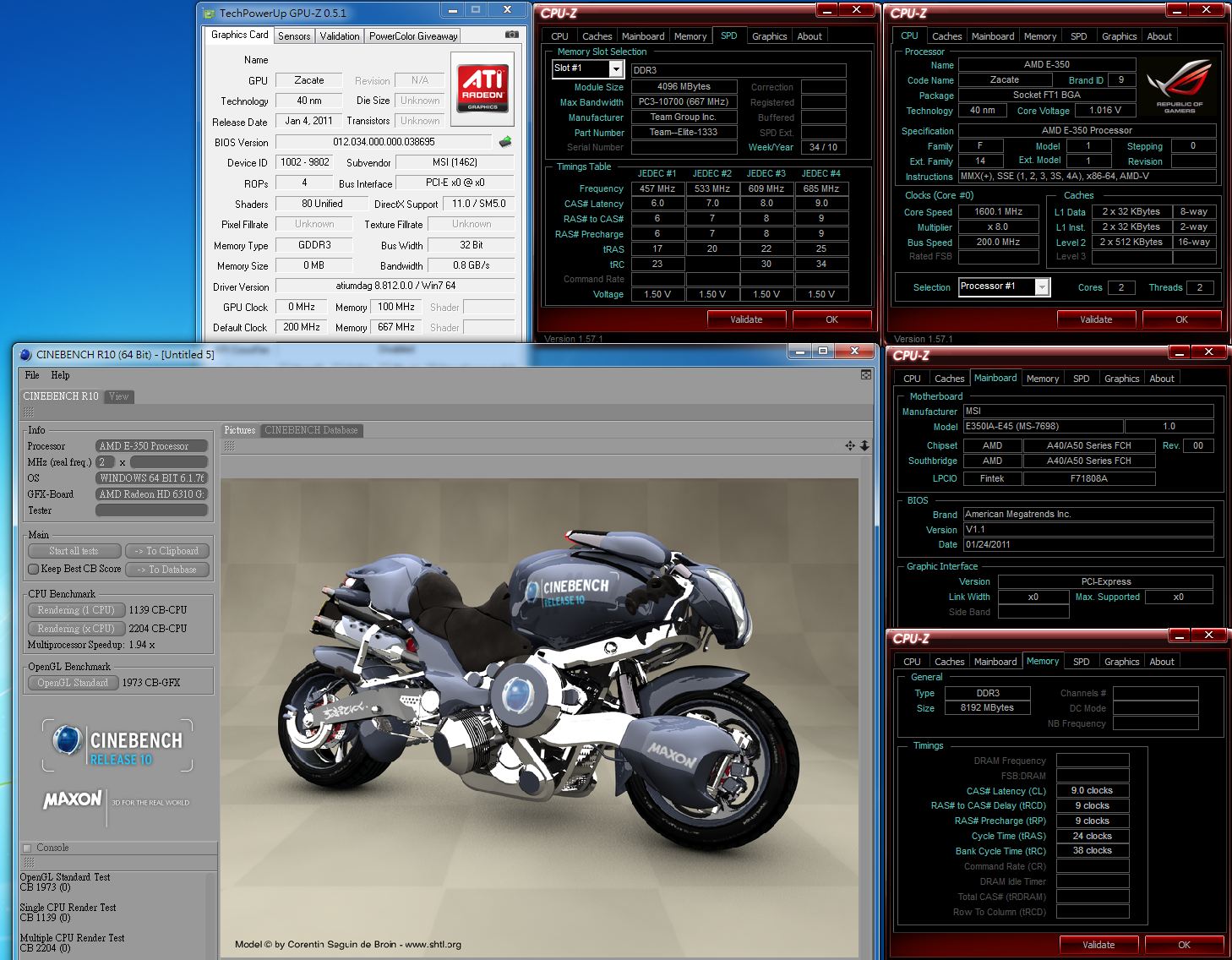
Task: Click the Republic of Gamers logo in CPU-Z
Action: tap(1179, 89)
